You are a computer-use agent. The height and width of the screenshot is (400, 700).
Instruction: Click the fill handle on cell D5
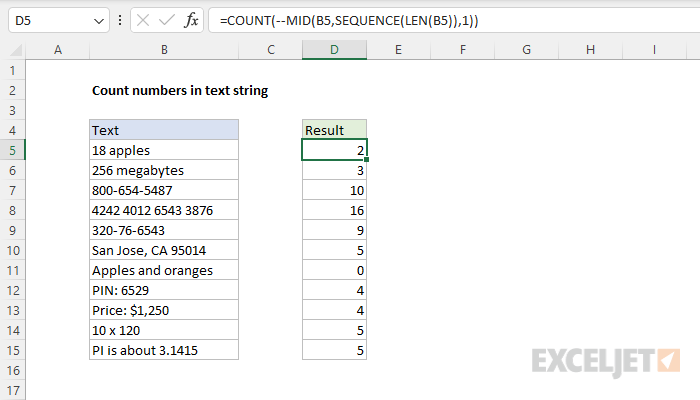coord(366,159)
